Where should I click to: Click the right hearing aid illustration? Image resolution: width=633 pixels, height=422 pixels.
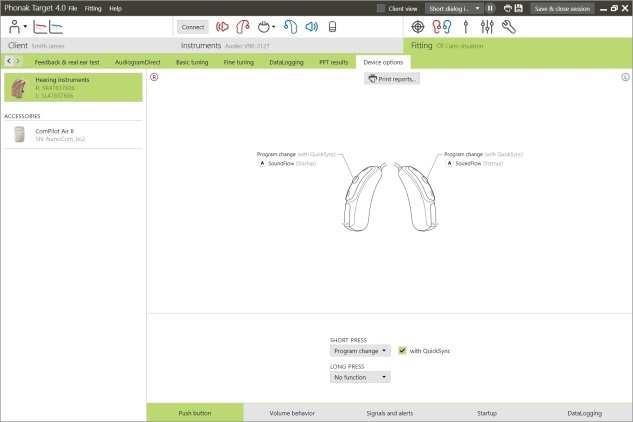point(416,198)
